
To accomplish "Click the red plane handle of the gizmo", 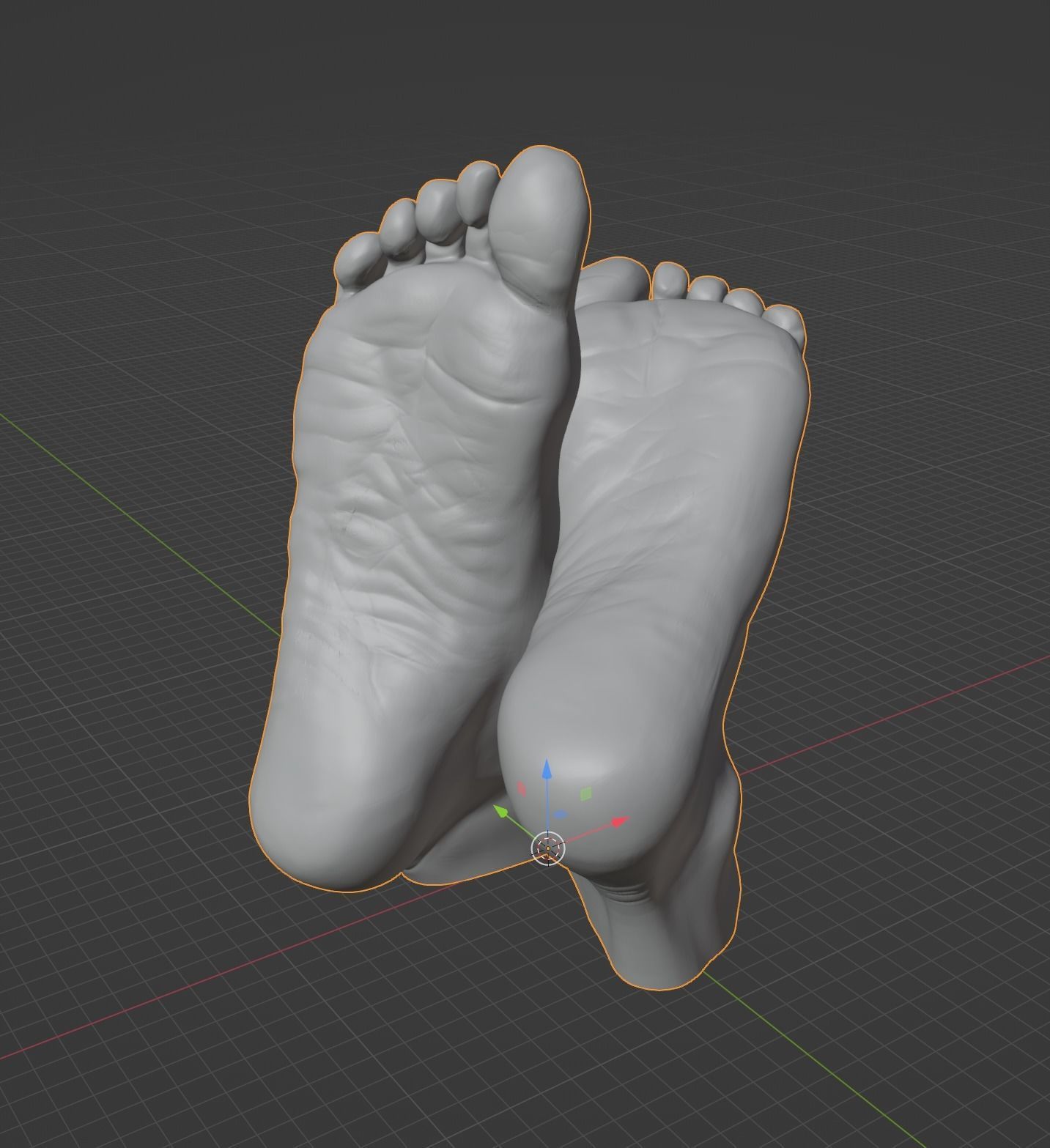I will (x=522, y=788).
